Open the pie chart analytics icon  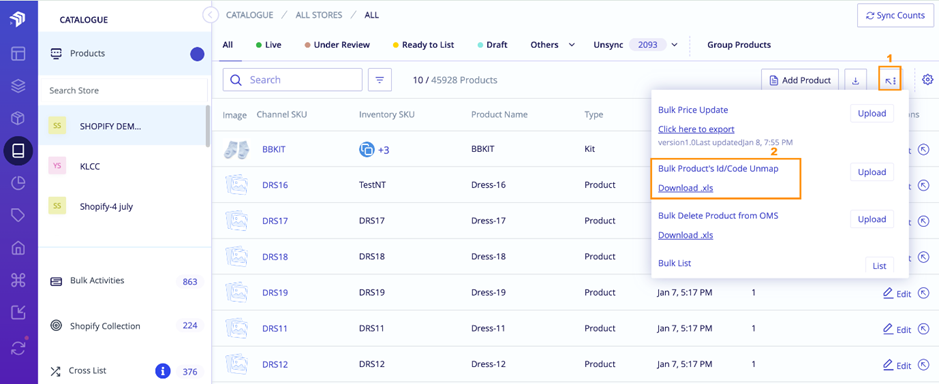point(18,183)
